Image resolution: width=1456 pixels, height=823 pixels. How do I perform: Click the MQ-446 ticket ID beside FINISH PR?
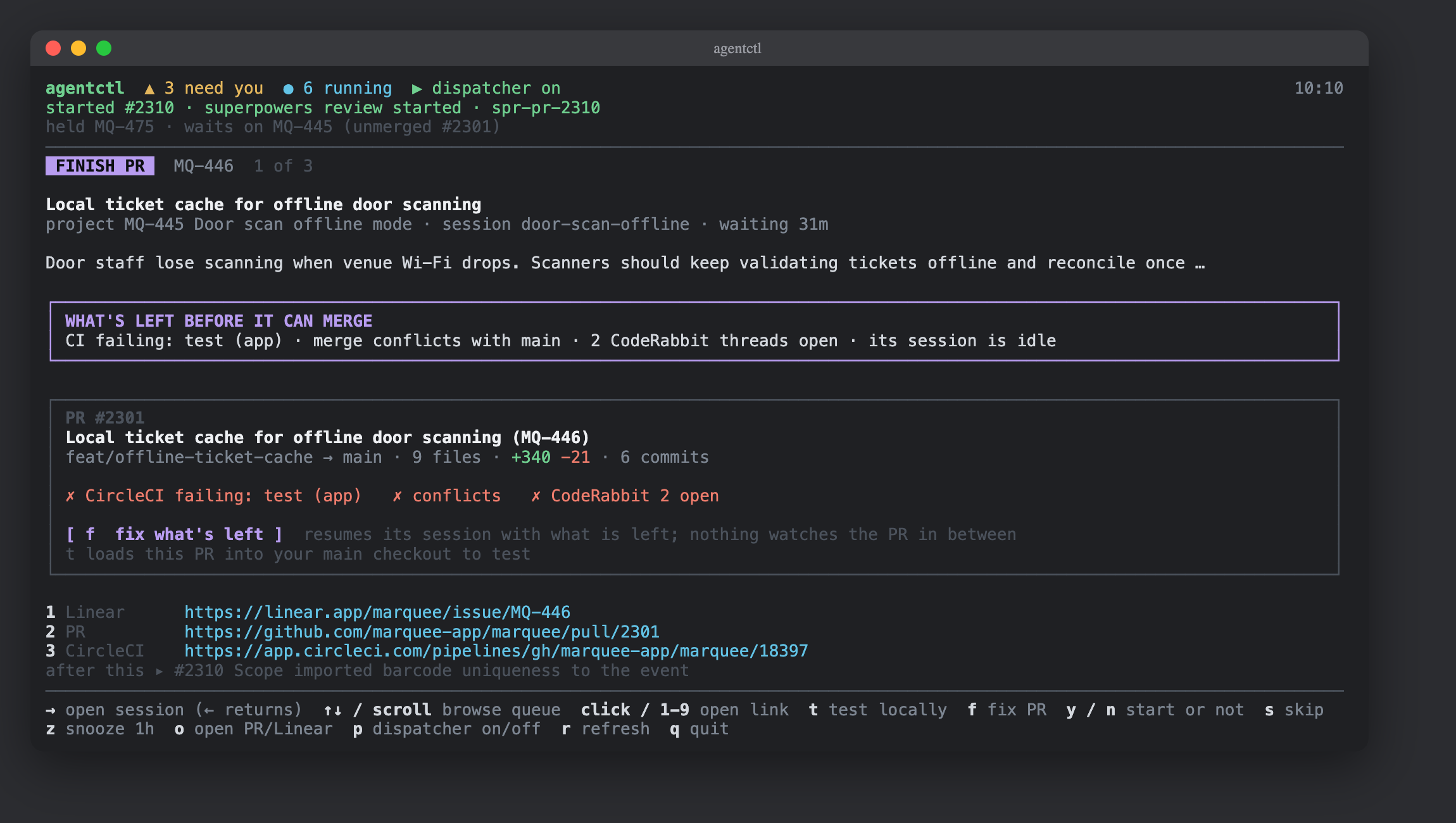coord(204,166)
